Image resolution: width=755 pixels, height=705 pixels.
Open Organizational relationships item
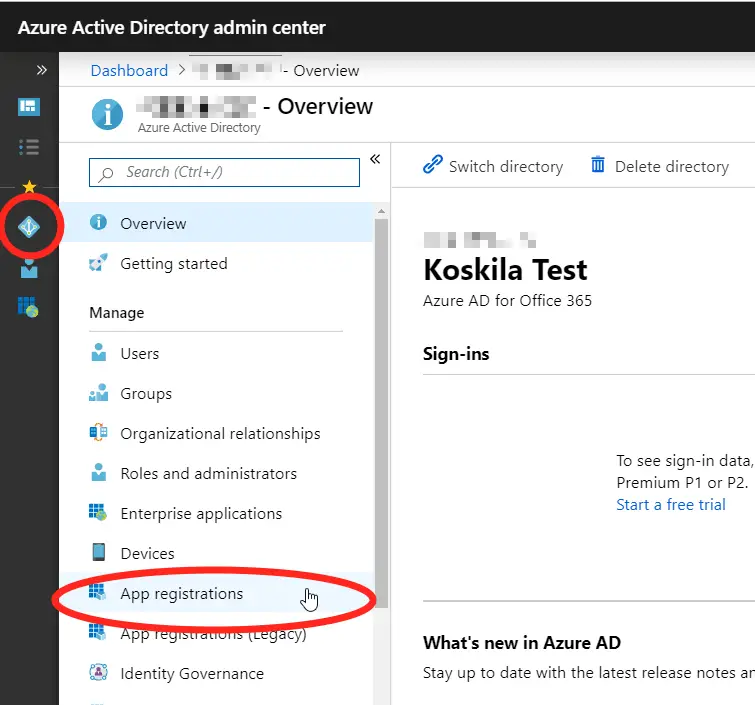point(220,434)
